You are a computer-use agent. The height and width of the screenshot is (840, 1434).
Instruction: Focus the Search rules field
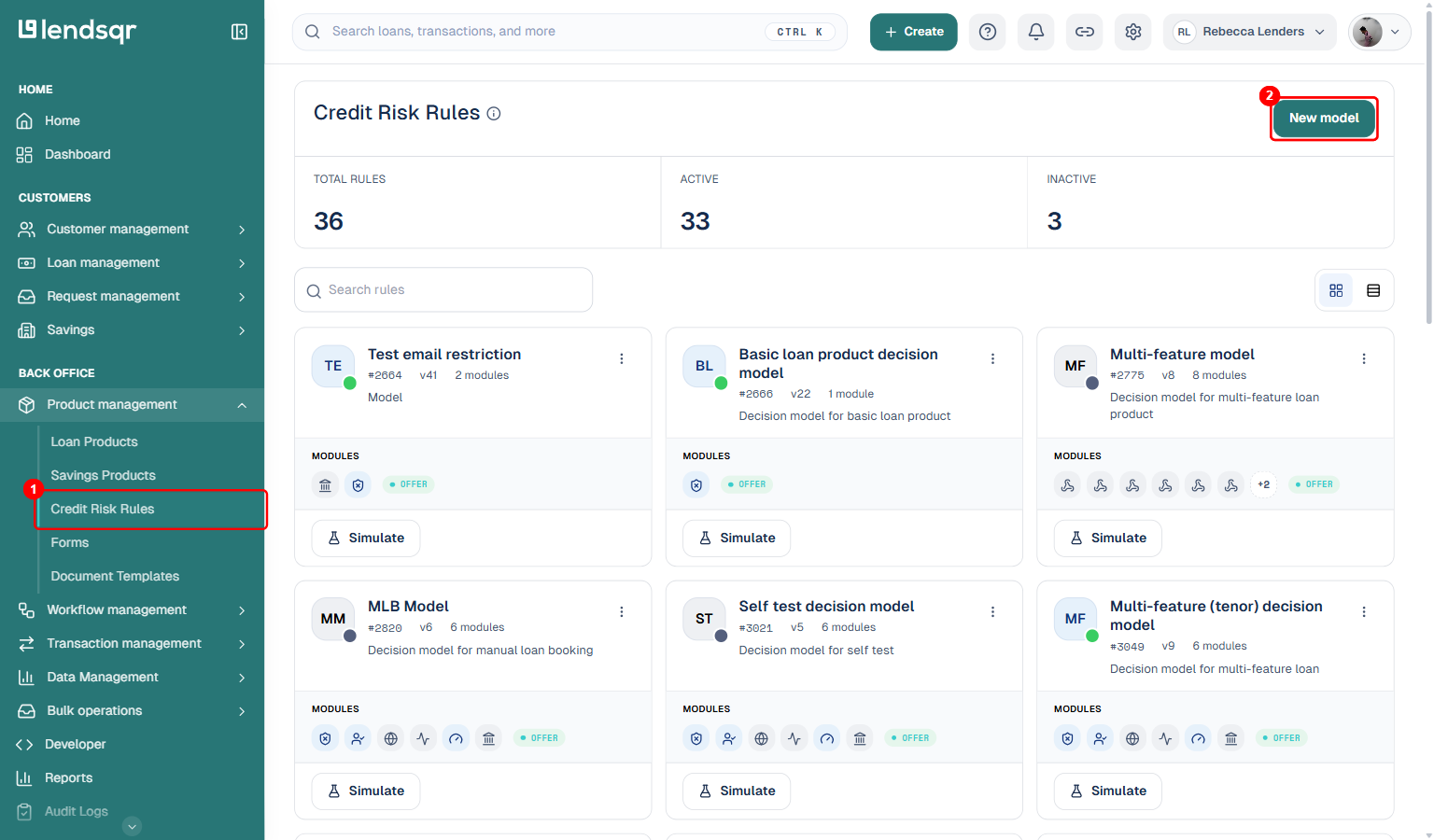click(443, 290)
